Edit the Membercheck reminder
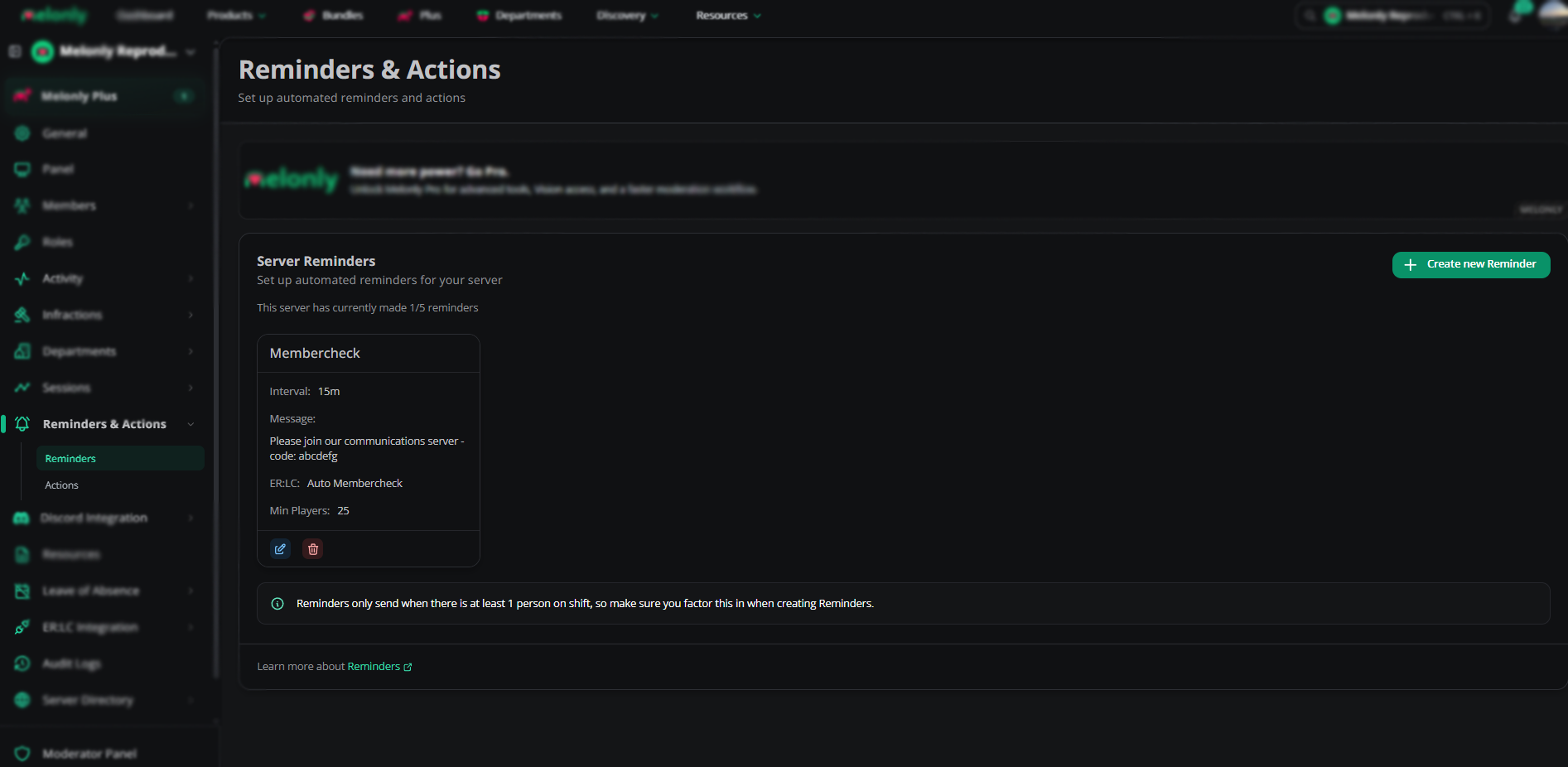Viewport: 1568px width, 767px height. 281,549
